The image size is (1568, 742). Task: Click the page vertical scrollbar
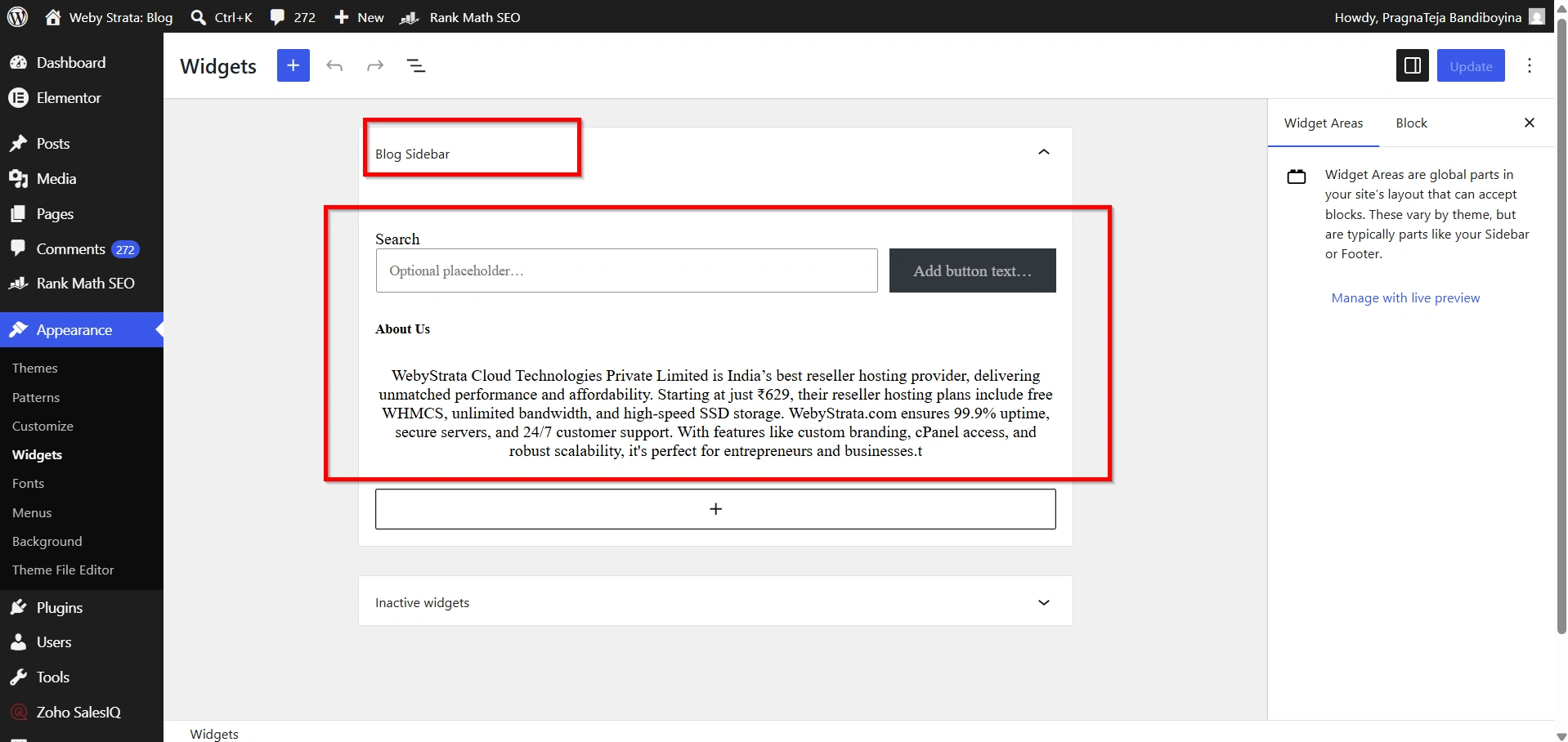click(x=1561, y=327)
